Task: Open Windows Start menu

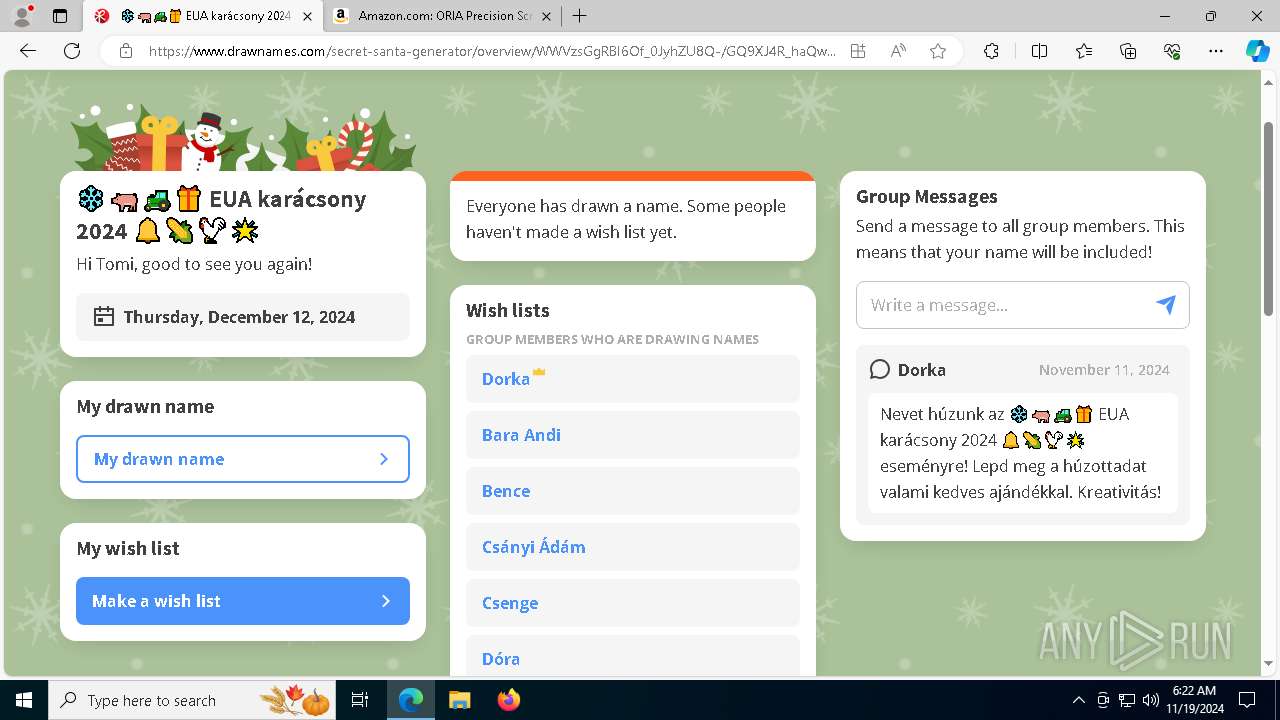Action: [x=24, y=700]
